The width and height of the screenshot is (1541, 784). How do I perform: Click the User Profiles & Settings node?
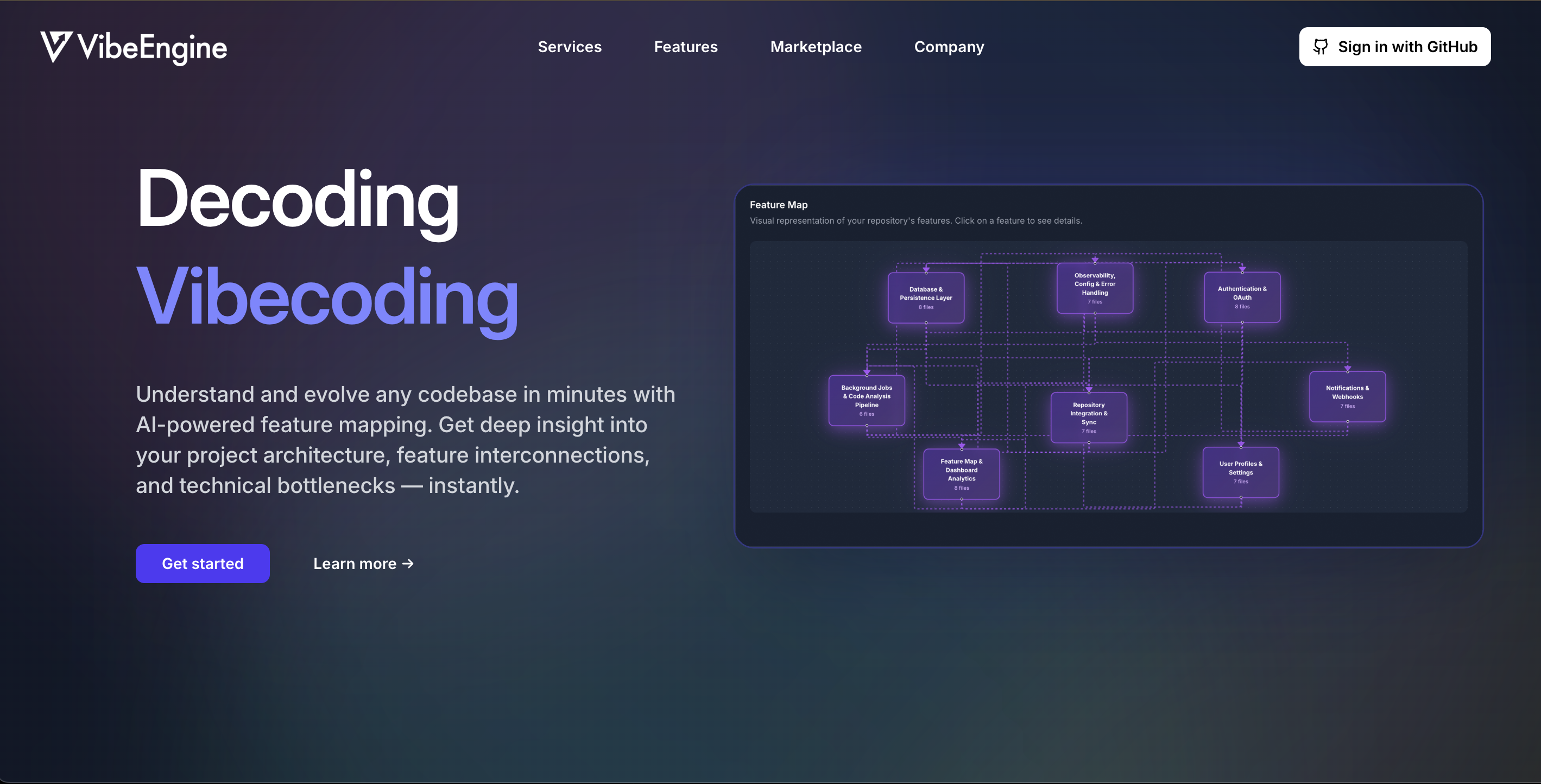point(1240,472)
